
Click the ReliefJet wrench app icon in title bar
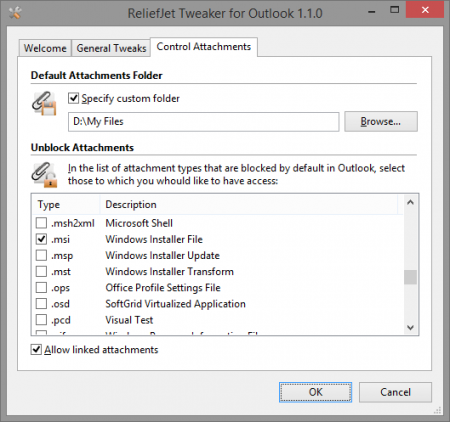pyautogui.click(x=15, y=13)
